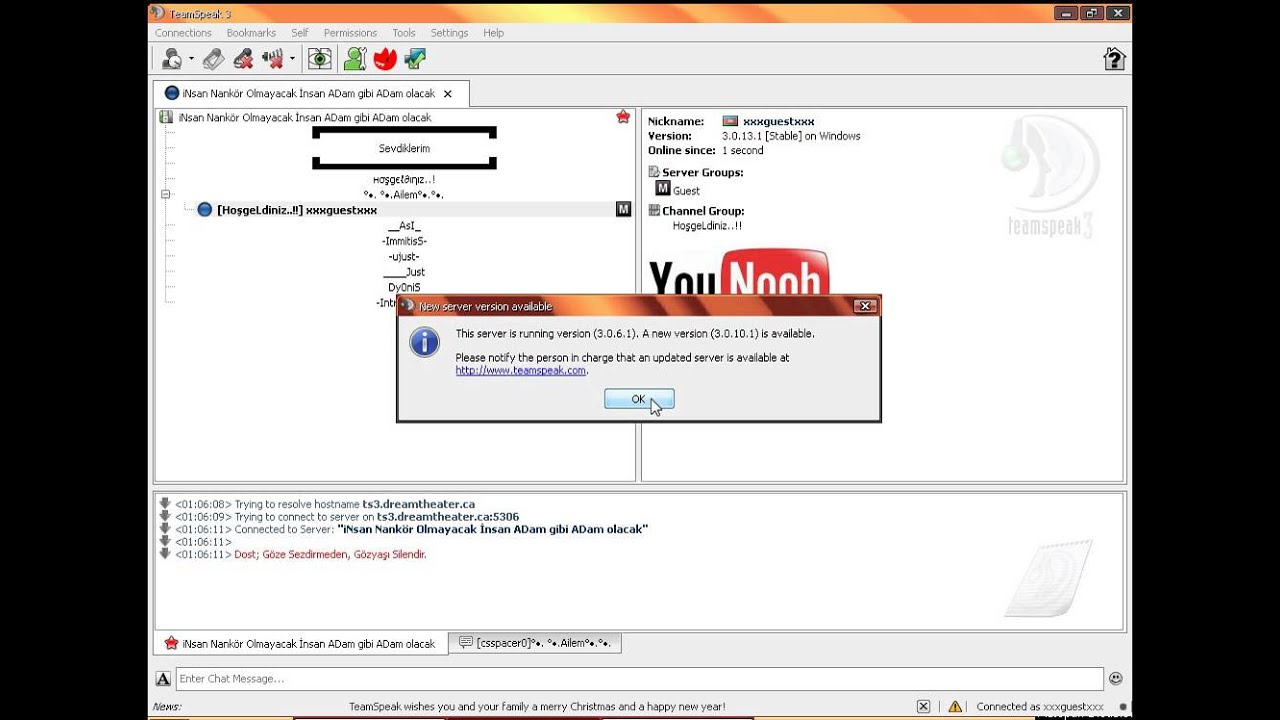Click the ts3.dreamtheater.ca:5306 log entry
The image size is (1280, 720).
[448, 517]
